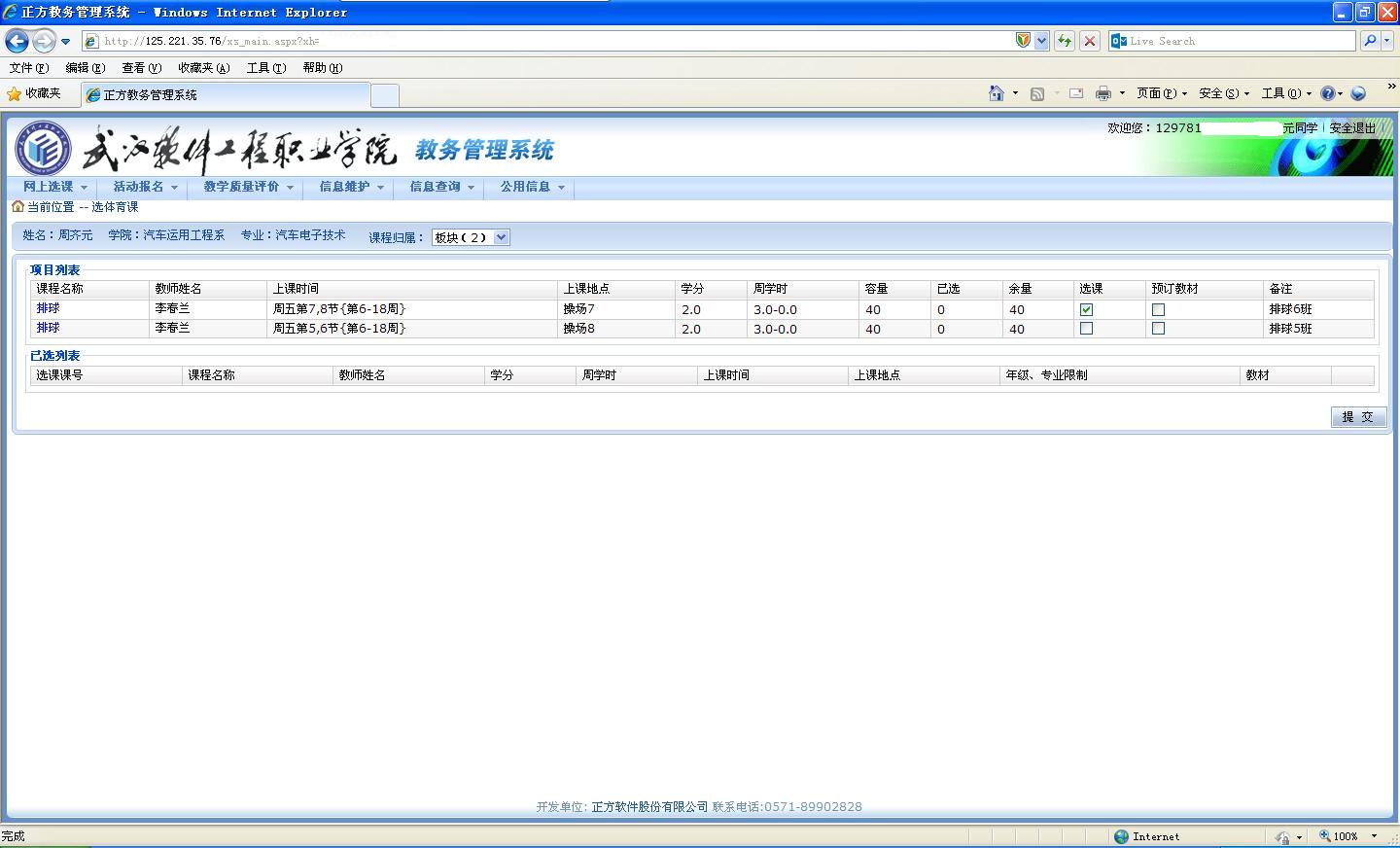Click the Home page icon

pyautogui.click(x=996, y=93)
